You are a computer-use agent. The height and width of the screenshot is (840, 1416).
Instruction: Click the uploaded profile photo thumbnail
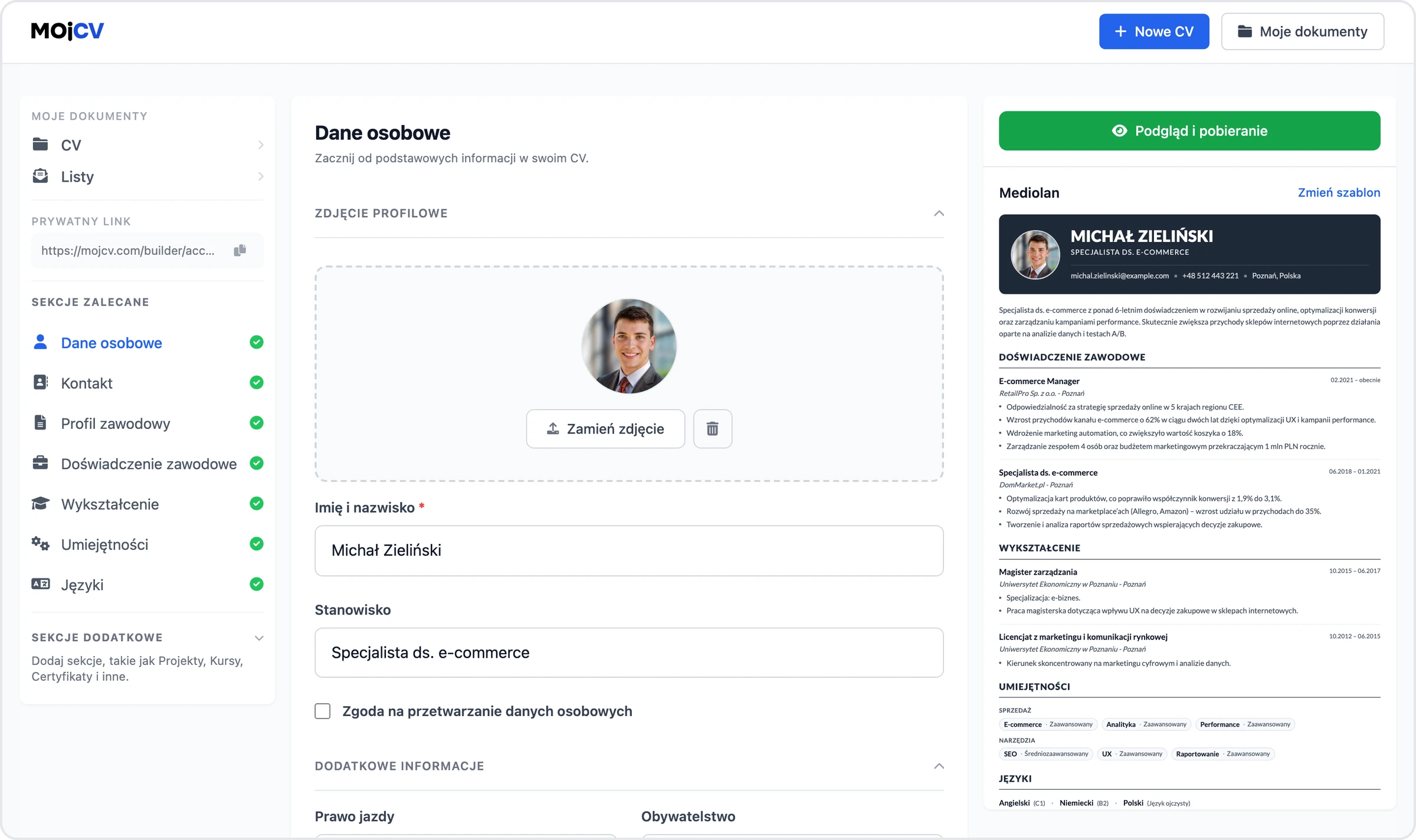tap(629, 346)
